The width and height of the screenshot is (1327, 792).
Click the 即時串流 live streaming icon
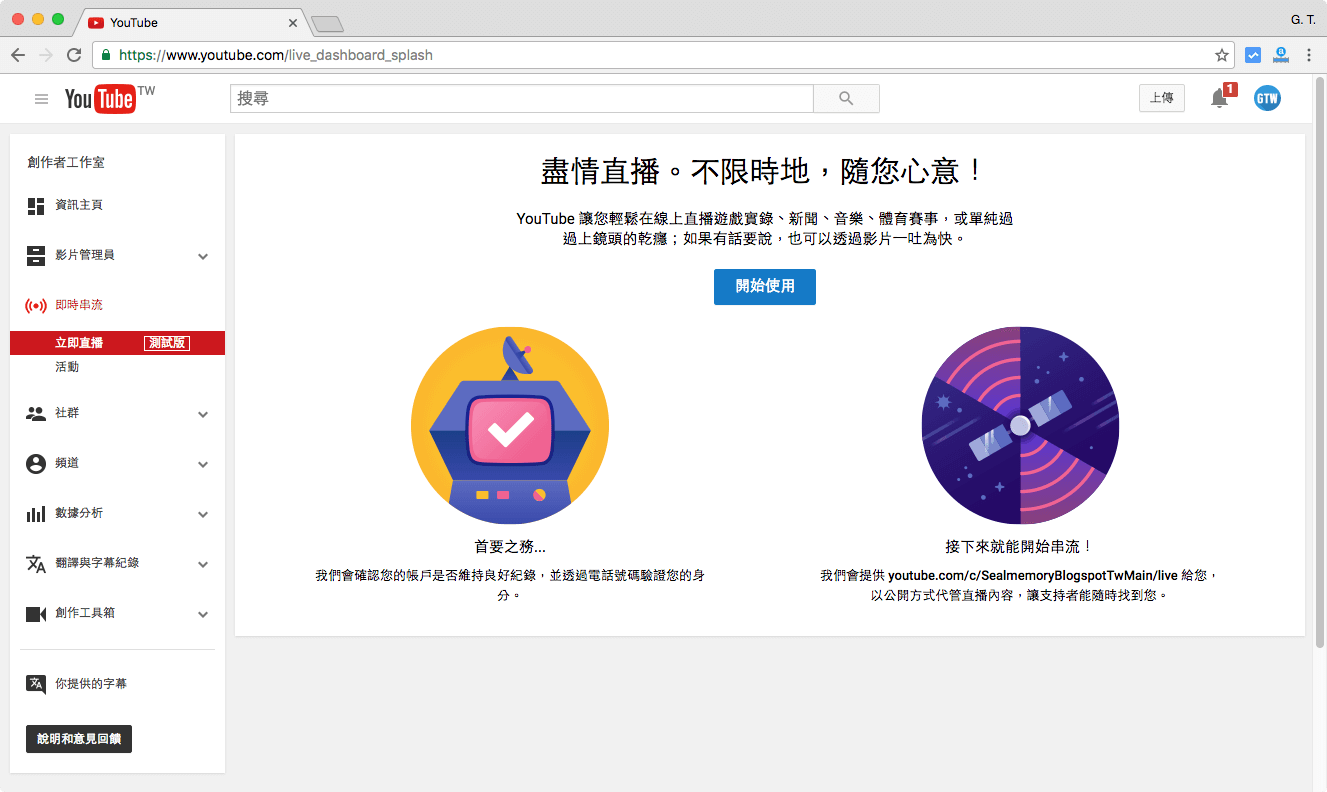pos(34,304)
